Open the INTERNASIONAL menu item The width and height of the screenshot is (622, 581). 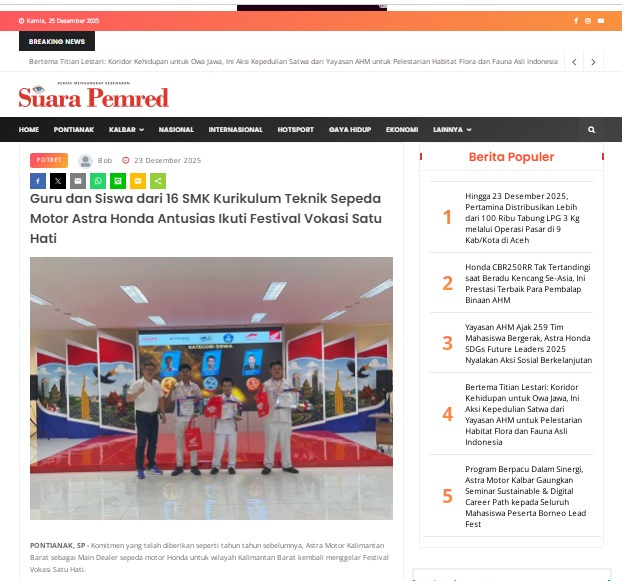[235, 130]
